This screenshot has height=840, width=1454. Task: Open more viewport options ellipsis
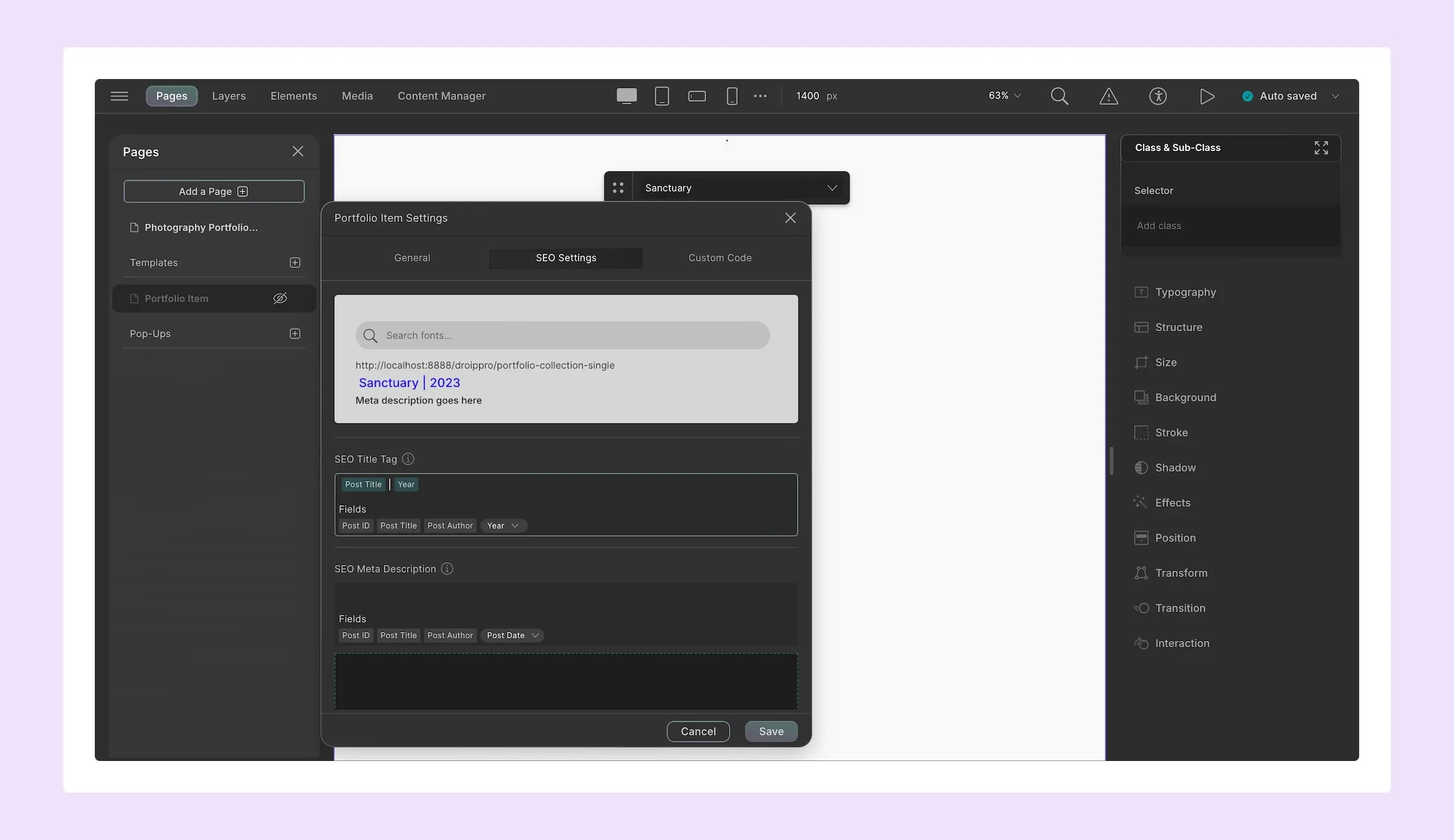click(x=760, y=96)
